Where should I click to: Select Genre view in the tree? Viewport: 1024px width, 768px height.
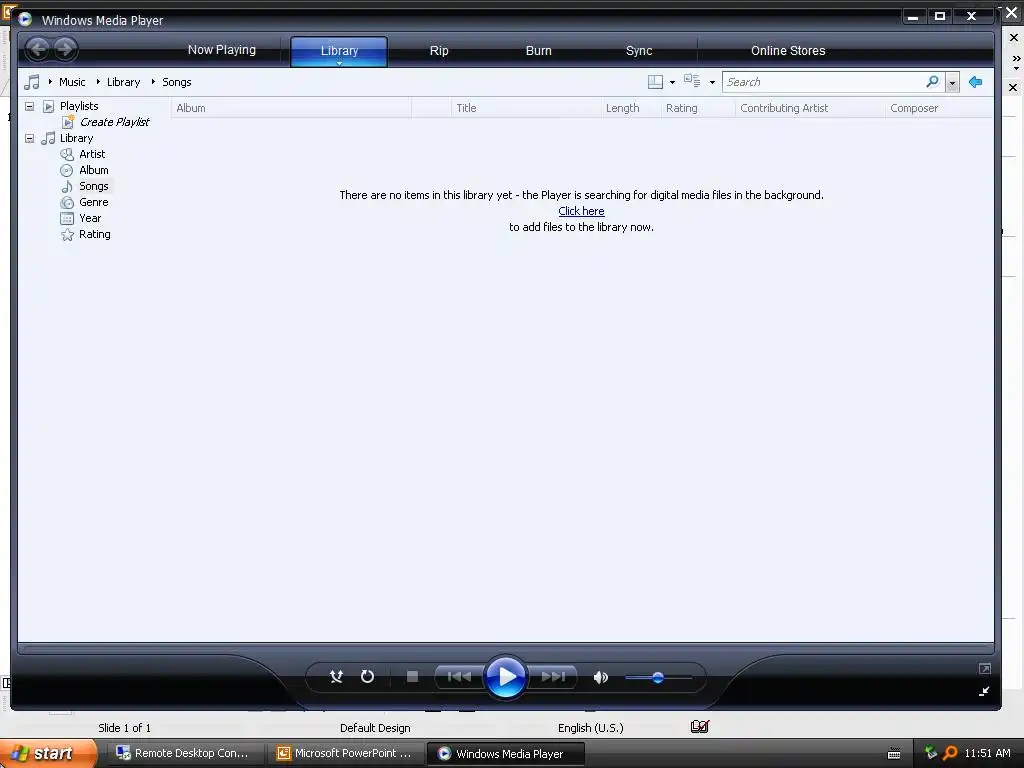coord(93,202)
